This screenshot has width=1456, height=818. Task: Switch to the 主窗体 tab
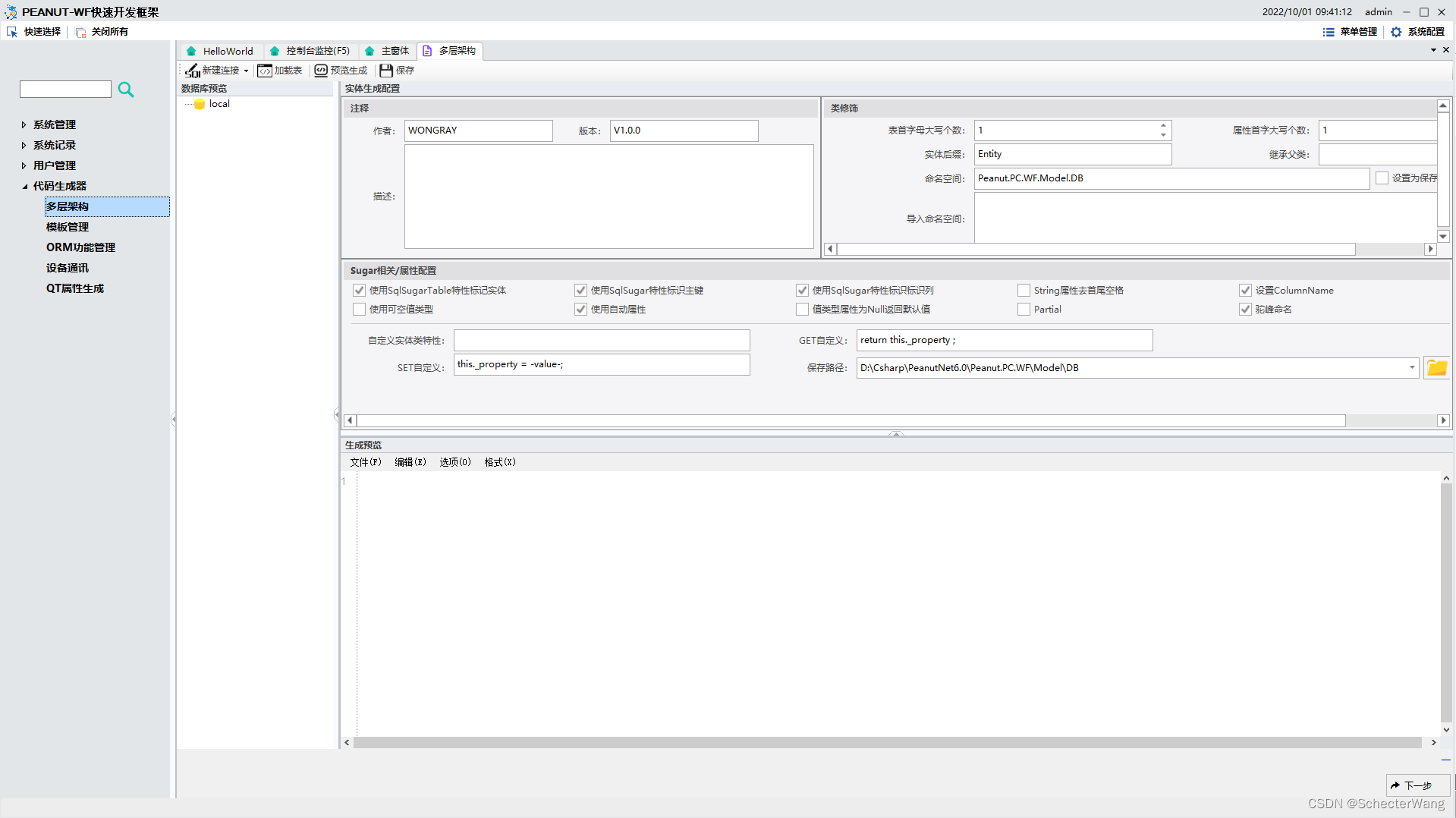(387, 51)
